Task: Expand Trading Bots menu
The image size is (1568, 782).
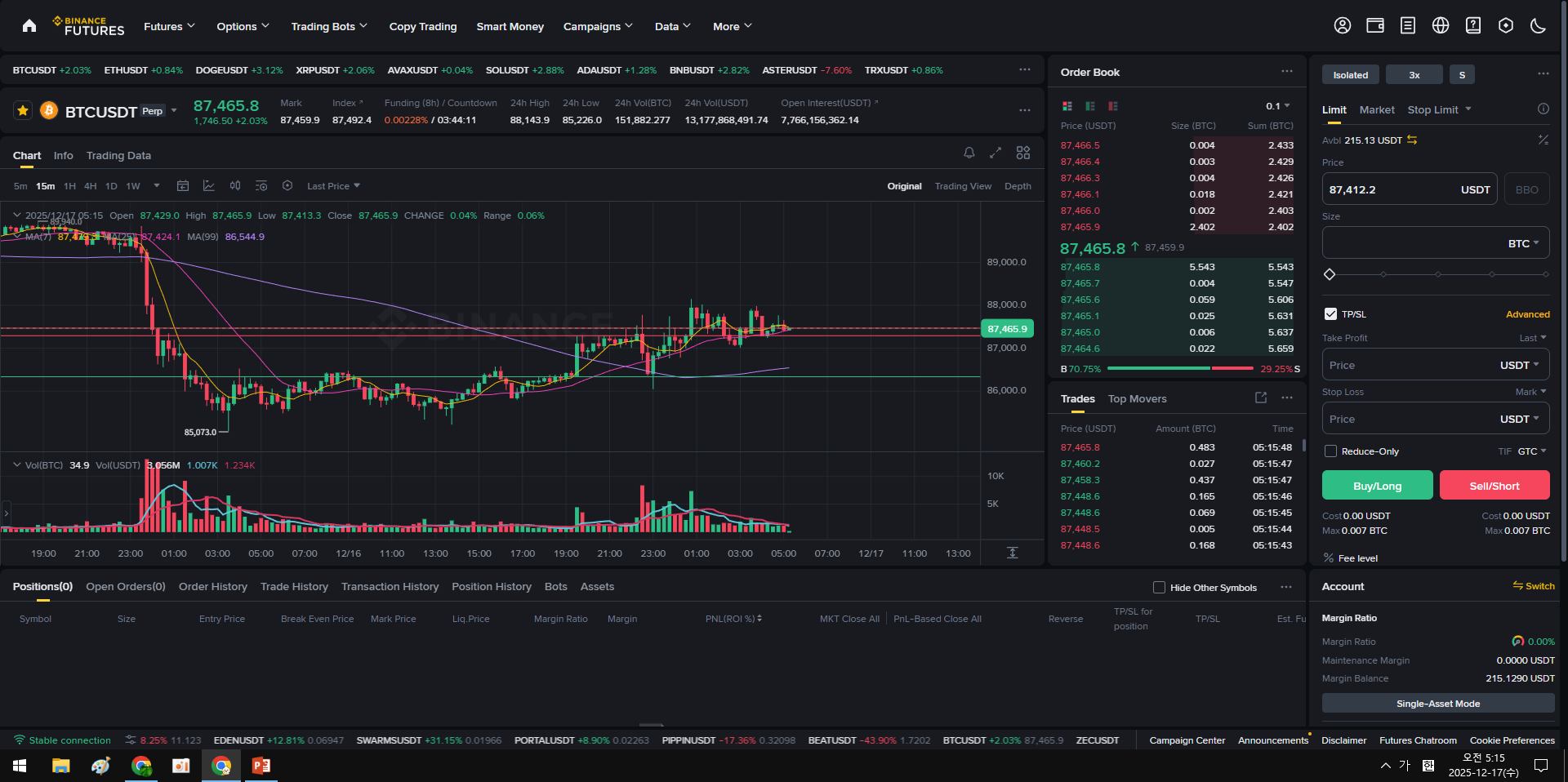Action: (329, 26)
